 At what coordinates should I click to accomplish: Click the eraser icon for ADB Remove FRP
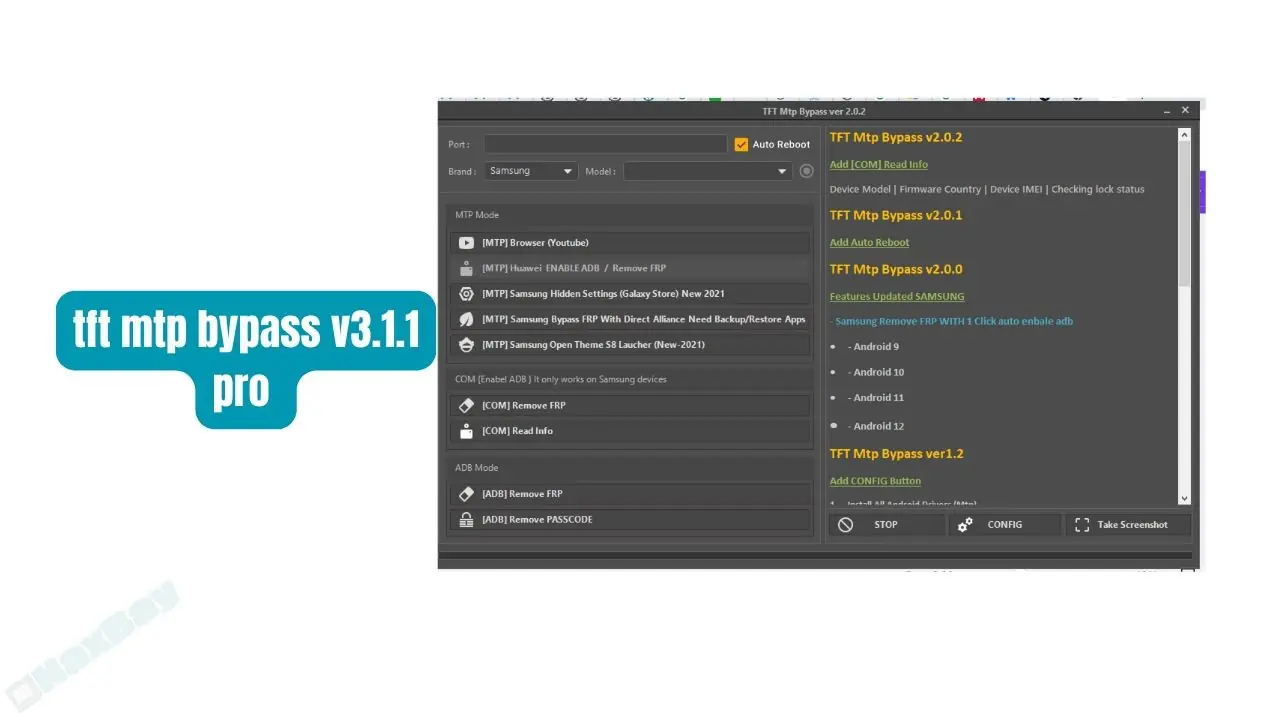coord(466,494)
